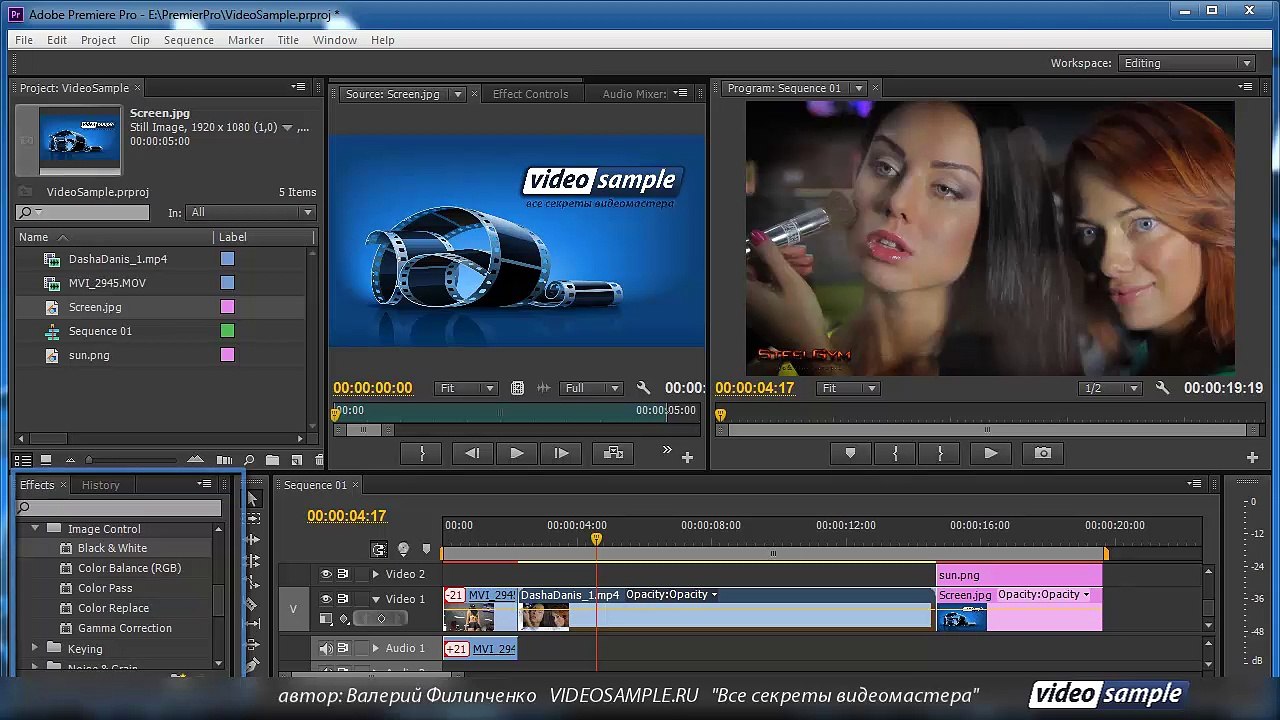
Task: Export frame with camera icon in Program monitor
Action: point(1043,453)
